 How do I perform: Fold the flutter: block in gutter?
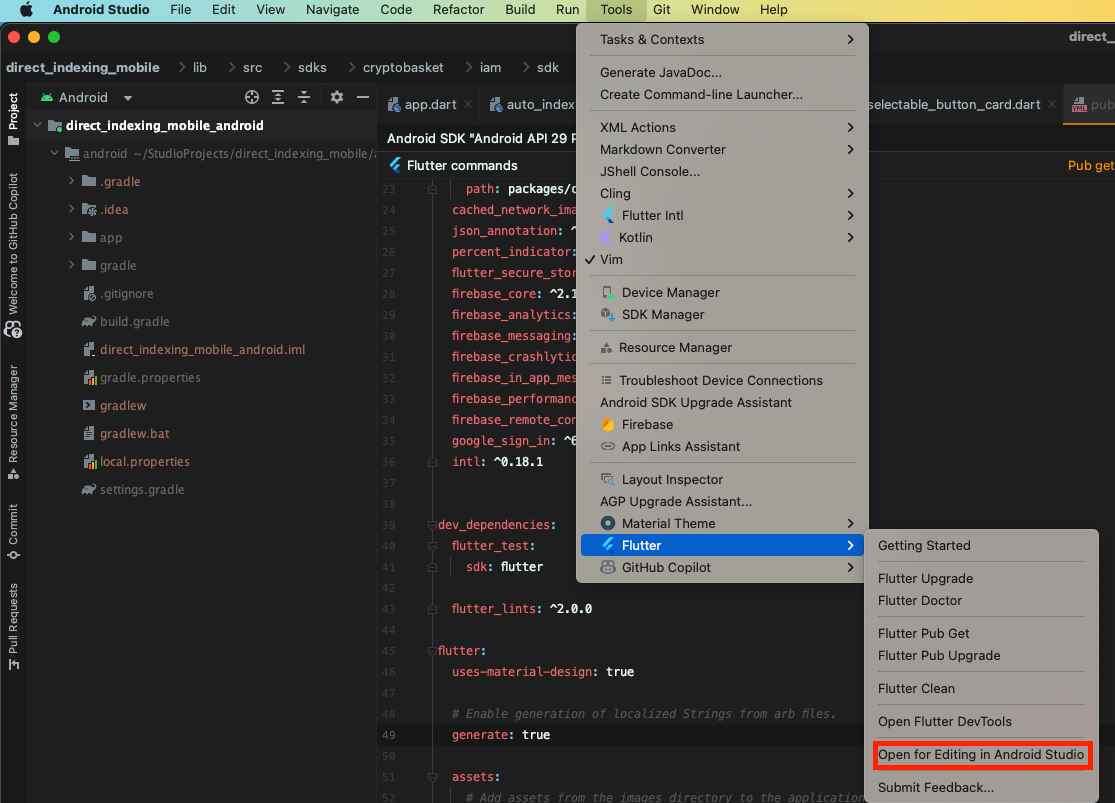(432, 651)
